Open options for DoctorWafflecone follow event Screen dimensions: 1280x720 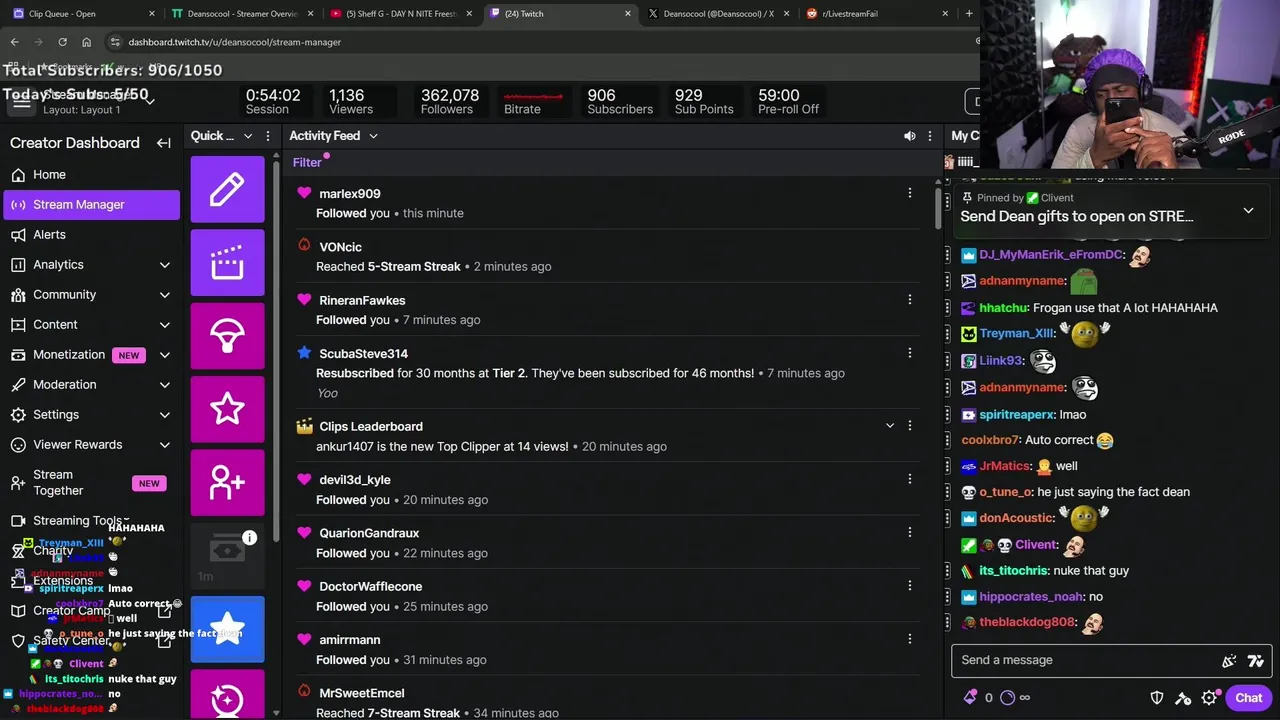tap(909, 585)
